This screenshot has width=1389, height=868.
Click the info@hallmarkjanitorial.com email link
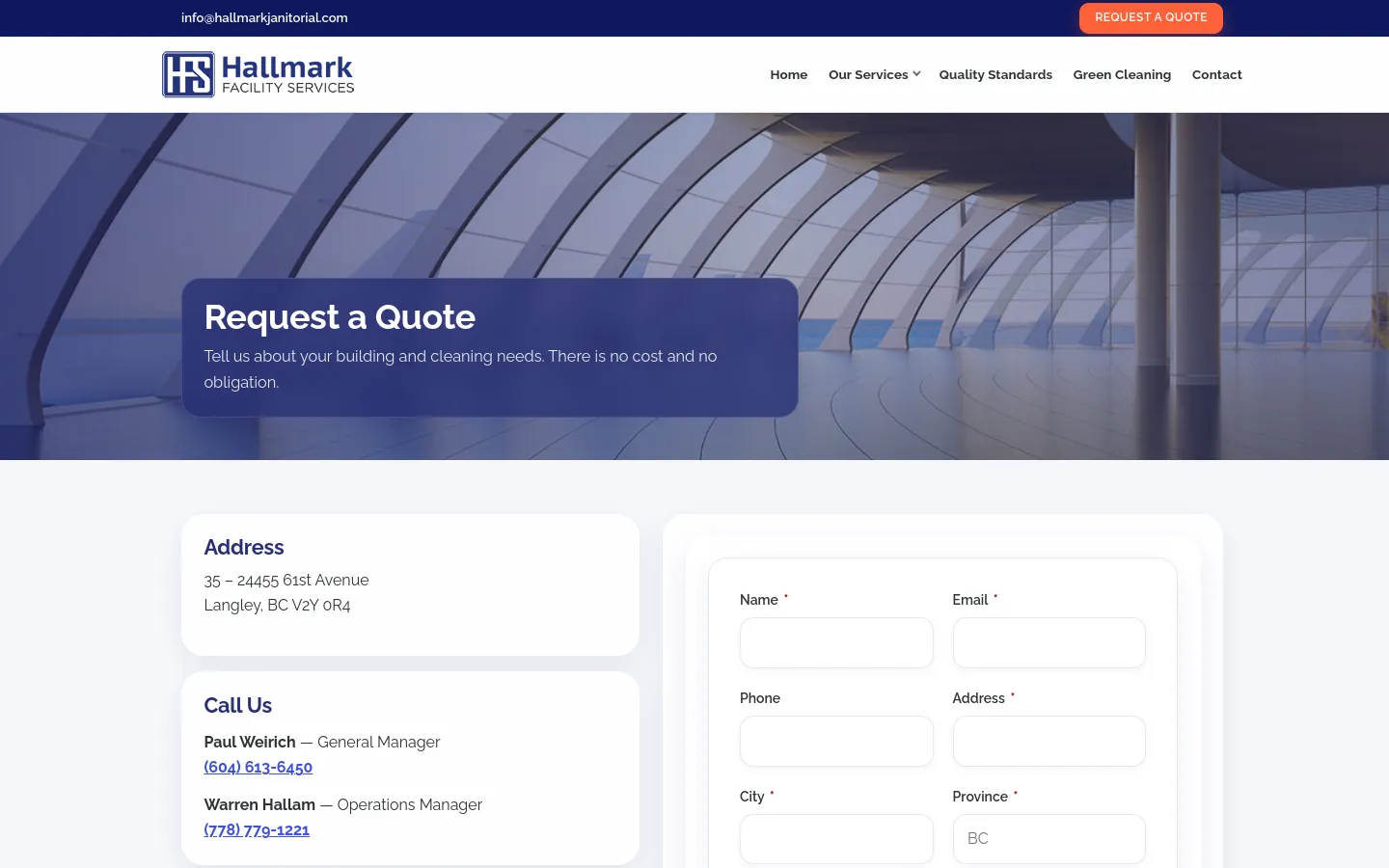[x=264, y=17]
